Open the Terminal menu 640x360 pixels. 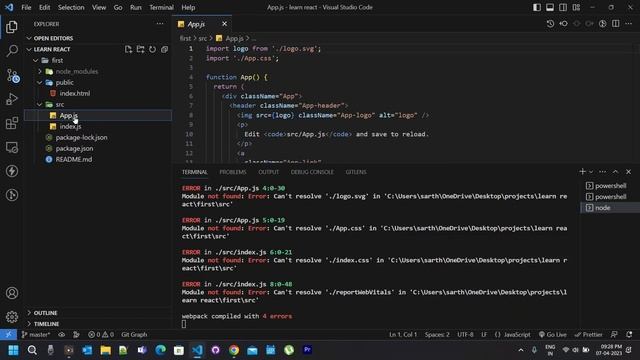coord(161,7)
